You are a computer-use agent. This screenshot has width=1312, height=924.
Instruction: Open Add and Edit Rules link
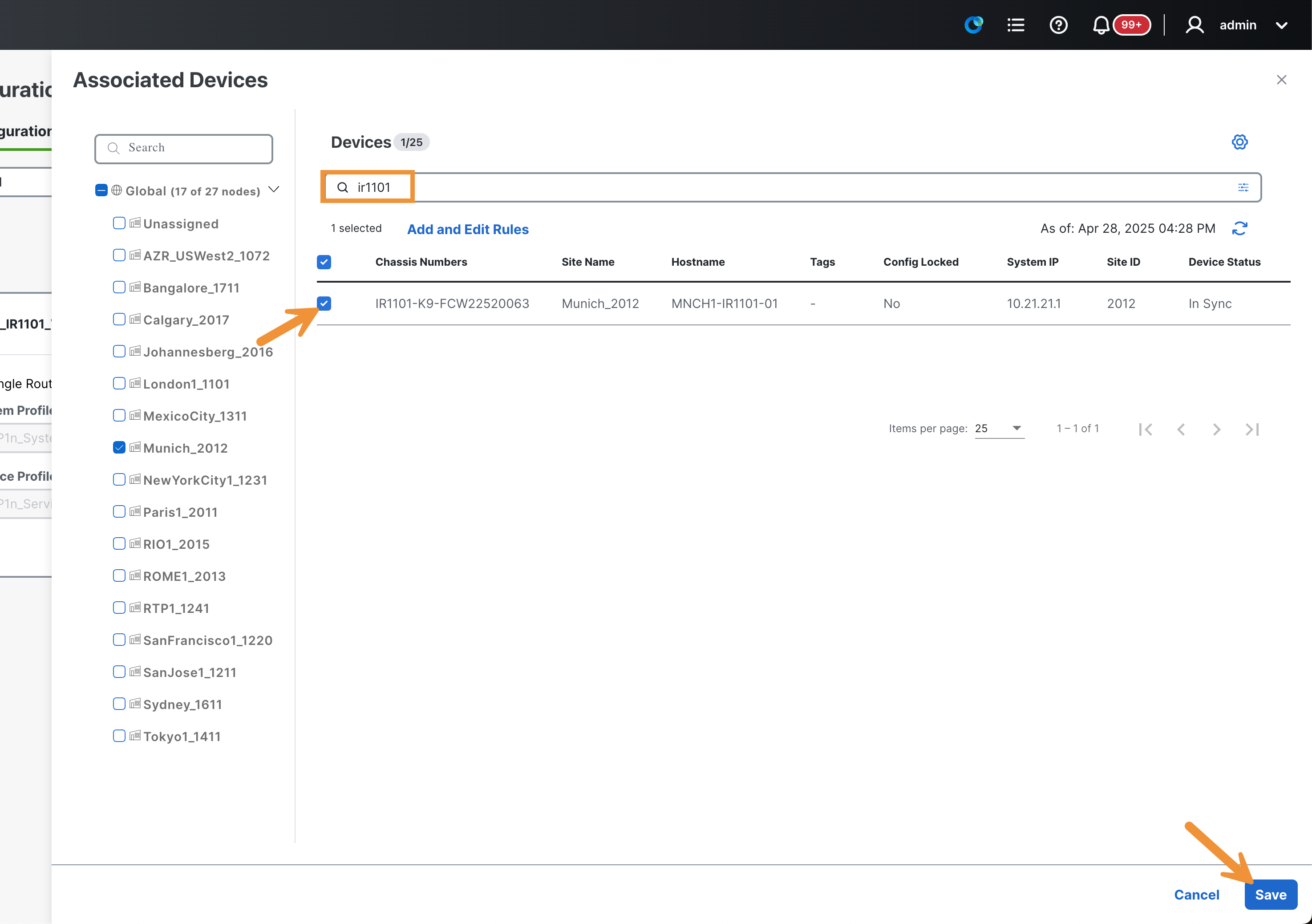[x=468, y=229]
